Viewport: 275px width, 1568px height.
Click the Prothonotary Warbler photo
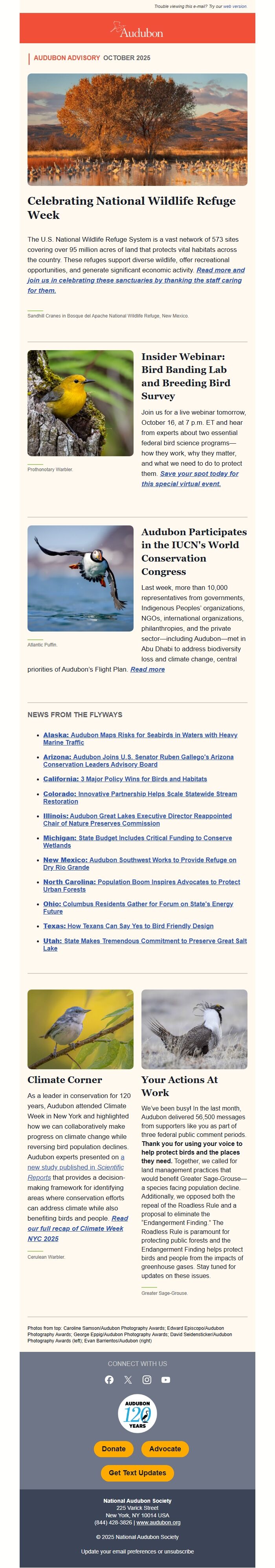click(80, 402)
